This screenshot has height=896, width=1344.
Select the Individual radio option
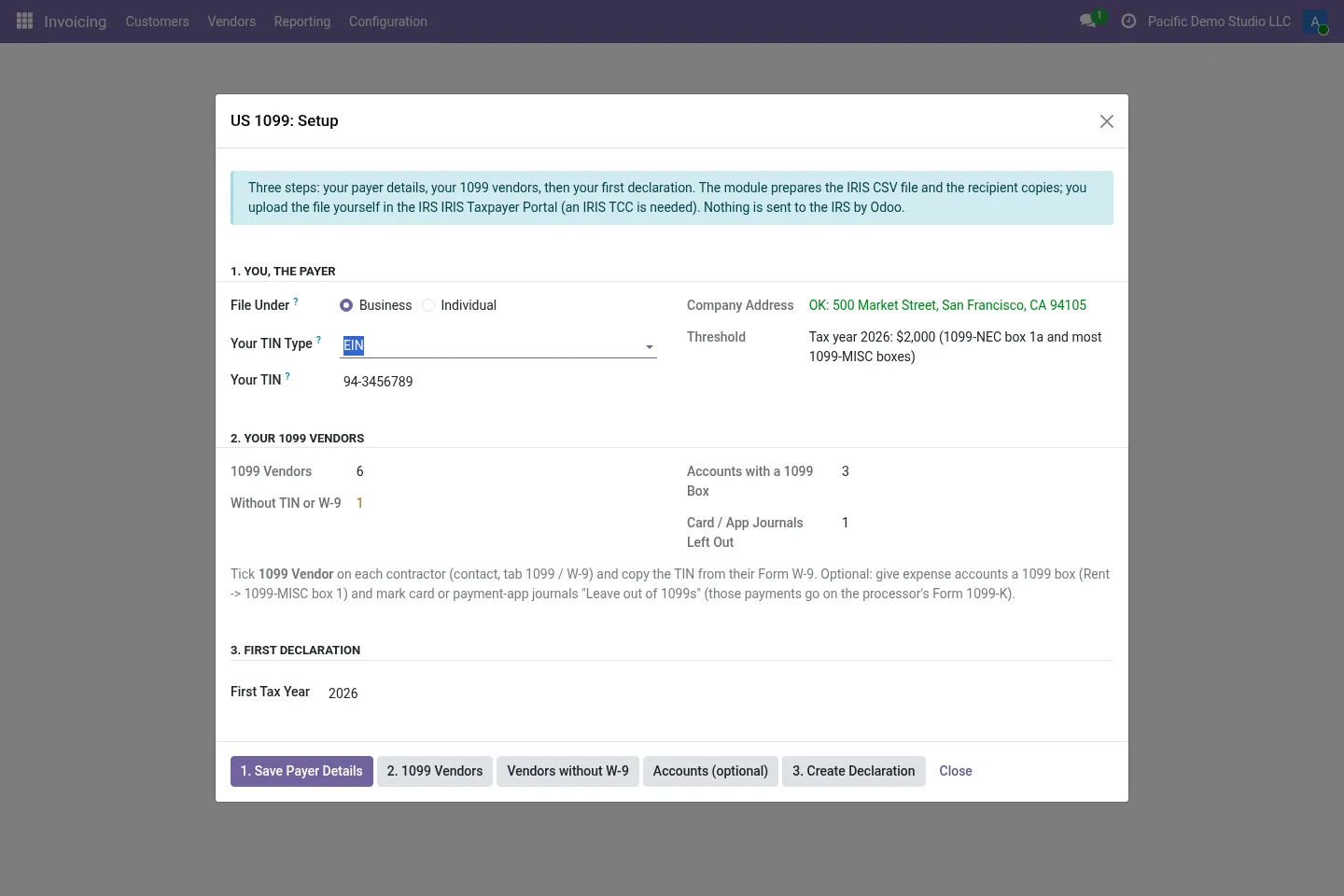click(428, 305)
